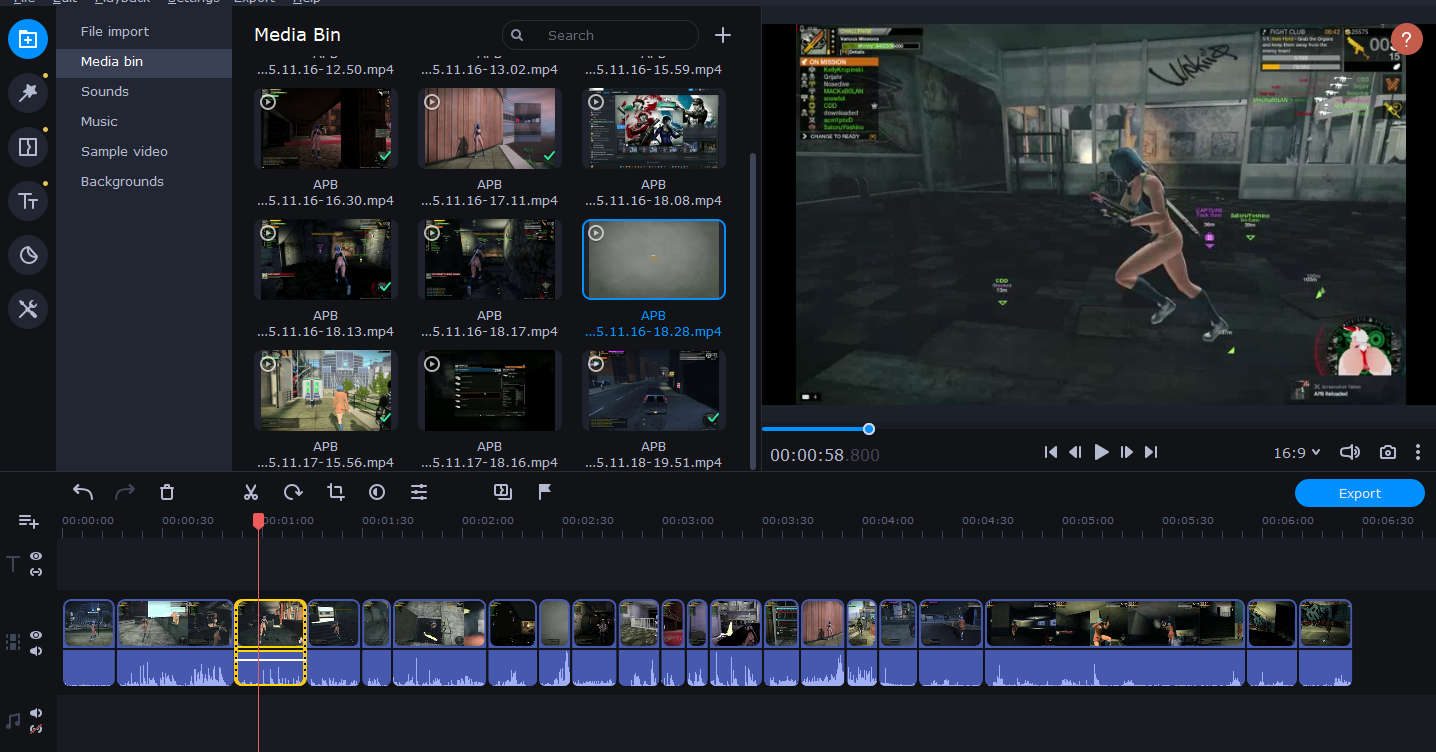The width and height of the screenshot is (1436, 752).
Task: Select the 5.11.16-18.08.mp4 thumbnail
Action: click(x=653, y=128)
